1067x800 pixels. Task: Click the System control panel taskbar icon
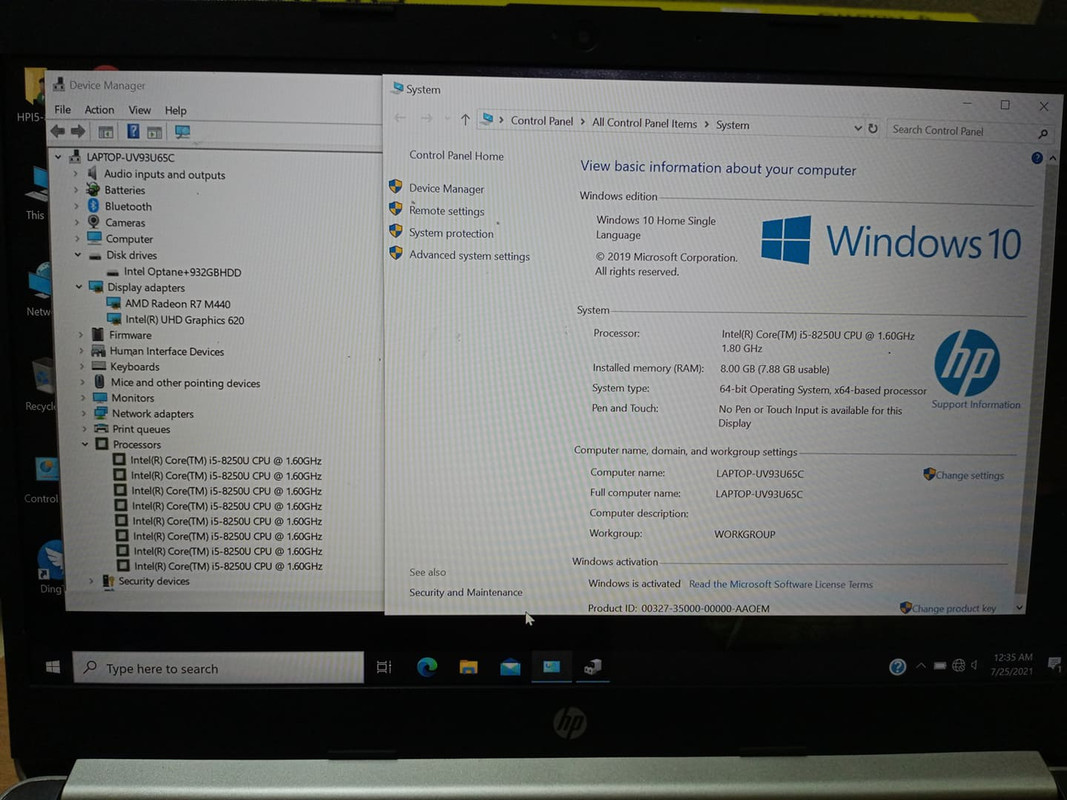tap(551, 667)
